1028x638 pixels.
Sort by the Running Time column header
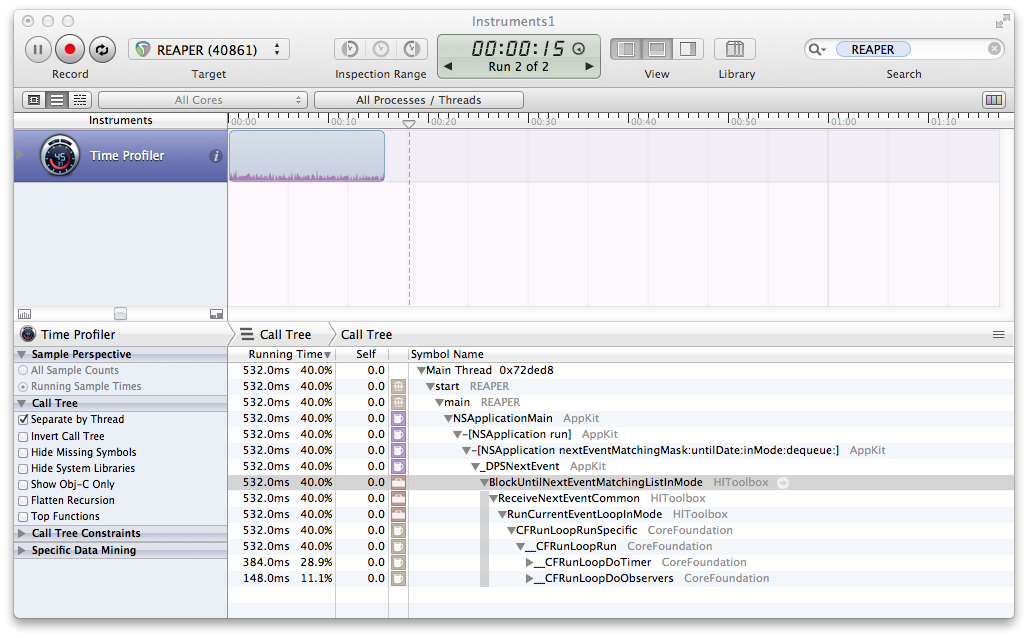[x=285, y=354]
